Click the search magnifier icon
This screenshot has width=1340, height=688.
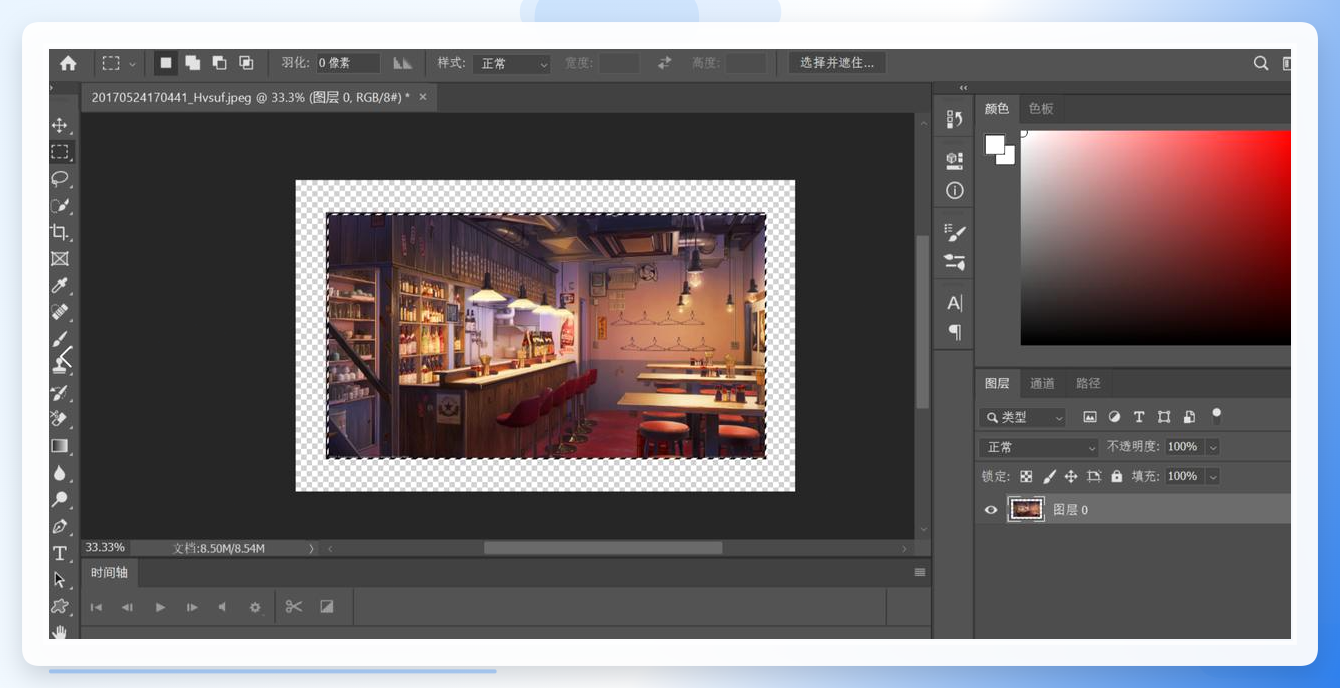coord(1261,63)
